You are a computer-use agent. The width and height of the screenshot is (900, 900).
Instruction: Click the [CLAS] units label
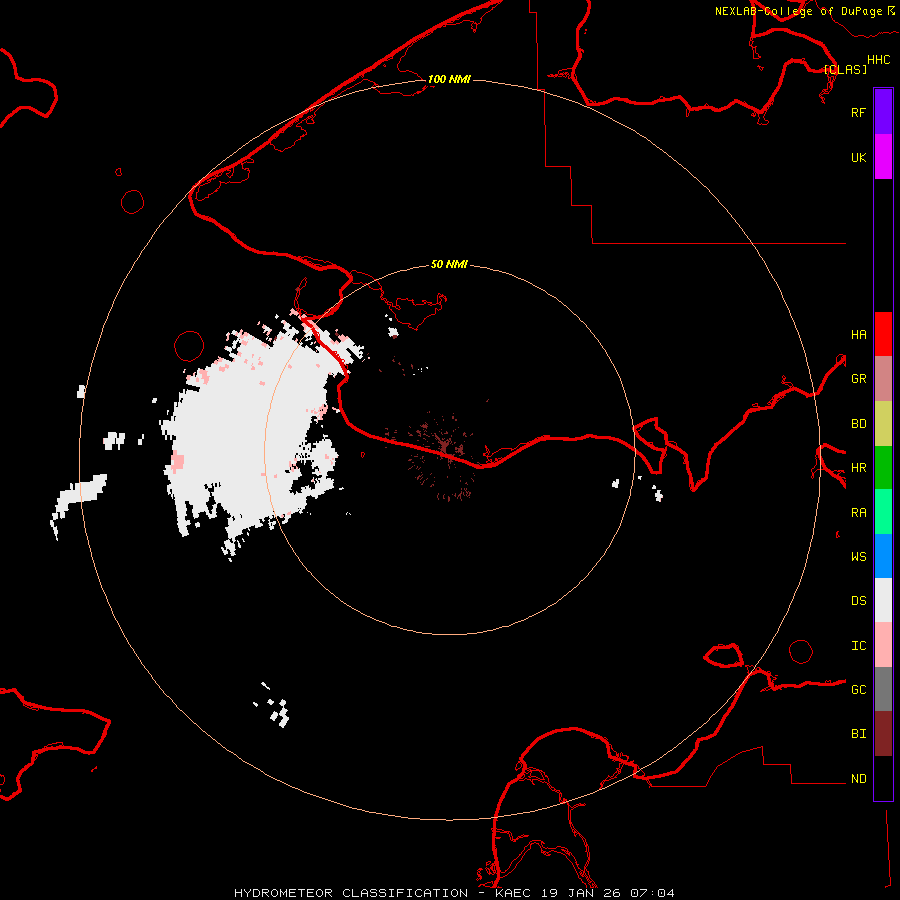(845, 69)
